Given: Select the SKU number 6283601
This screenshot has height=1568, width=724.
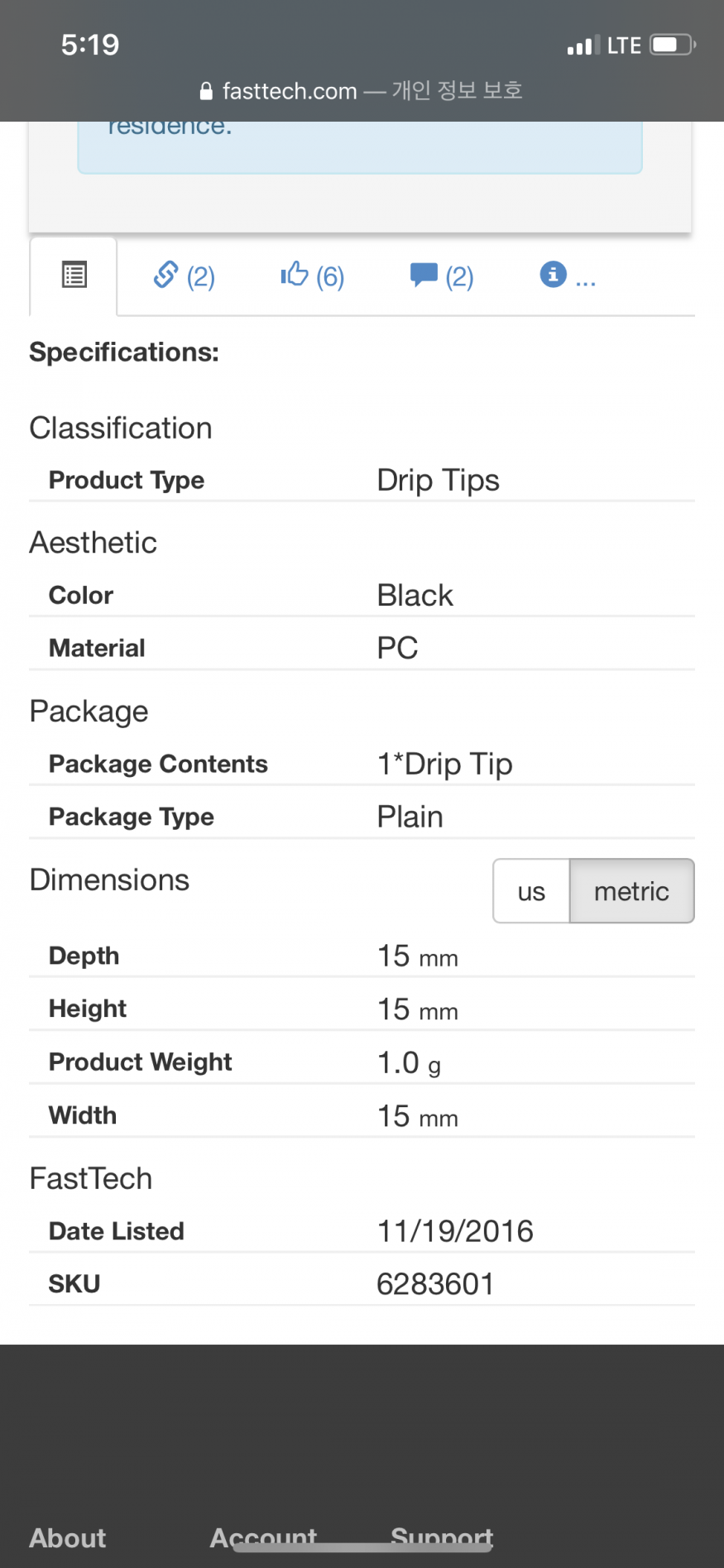Looking at the screenshot, I should tap(435, 1284).
